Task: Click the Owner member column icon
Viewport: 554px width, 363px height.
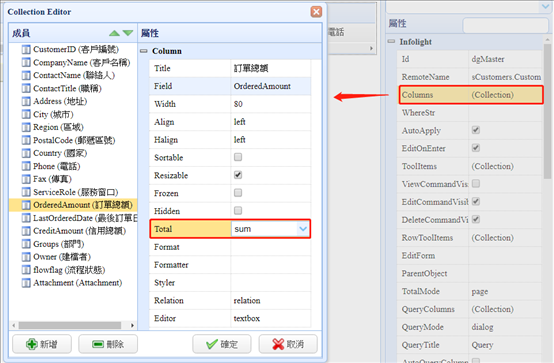Action: tap(26, 257)
